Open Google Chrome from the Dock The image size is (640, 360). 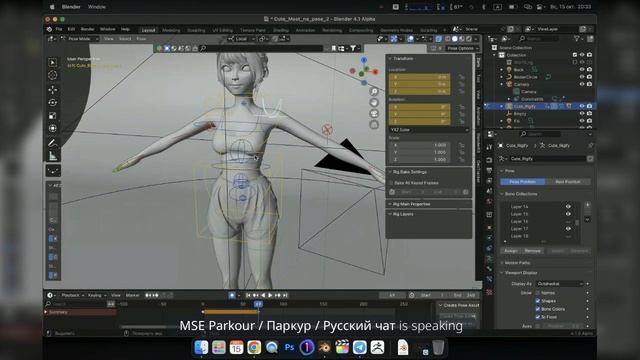tap(254, 347)
